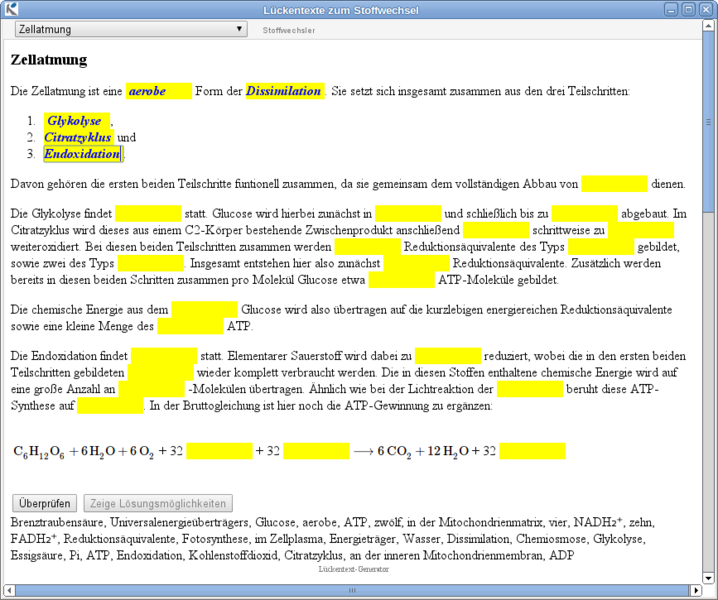718x600 pixels.
Task: Click the vertical scrollbar up arrow
Action: coord(708,27)
